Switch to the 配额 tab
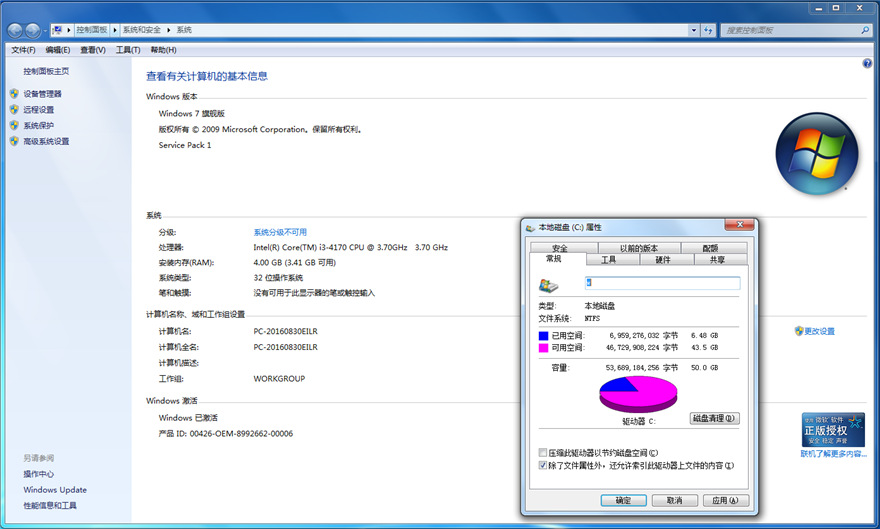This screenshot has width=880, height=529. (x=714, y=248)
